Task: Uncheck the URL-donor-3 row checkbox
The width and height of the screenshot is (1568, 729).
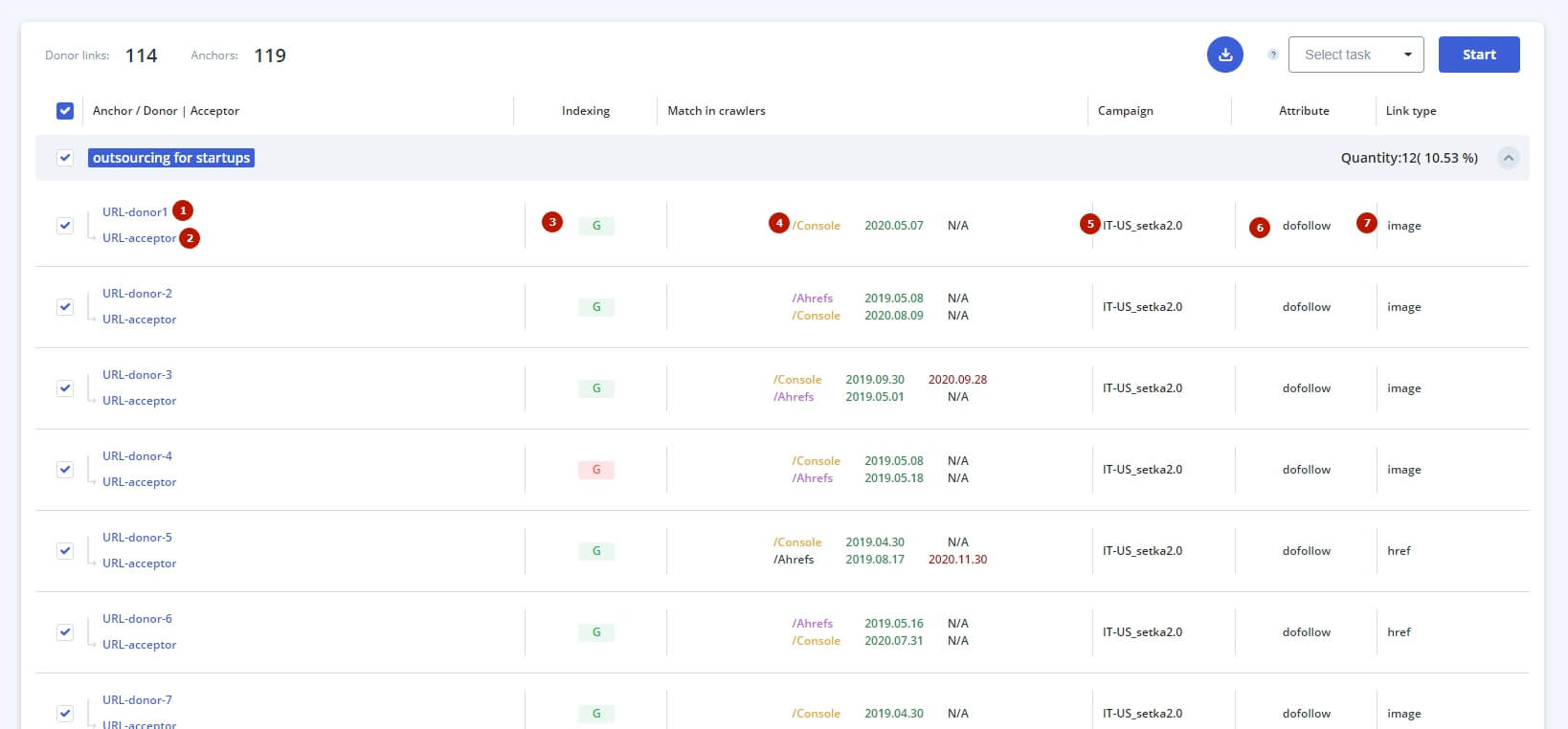Action: click(x=65, y=388)
